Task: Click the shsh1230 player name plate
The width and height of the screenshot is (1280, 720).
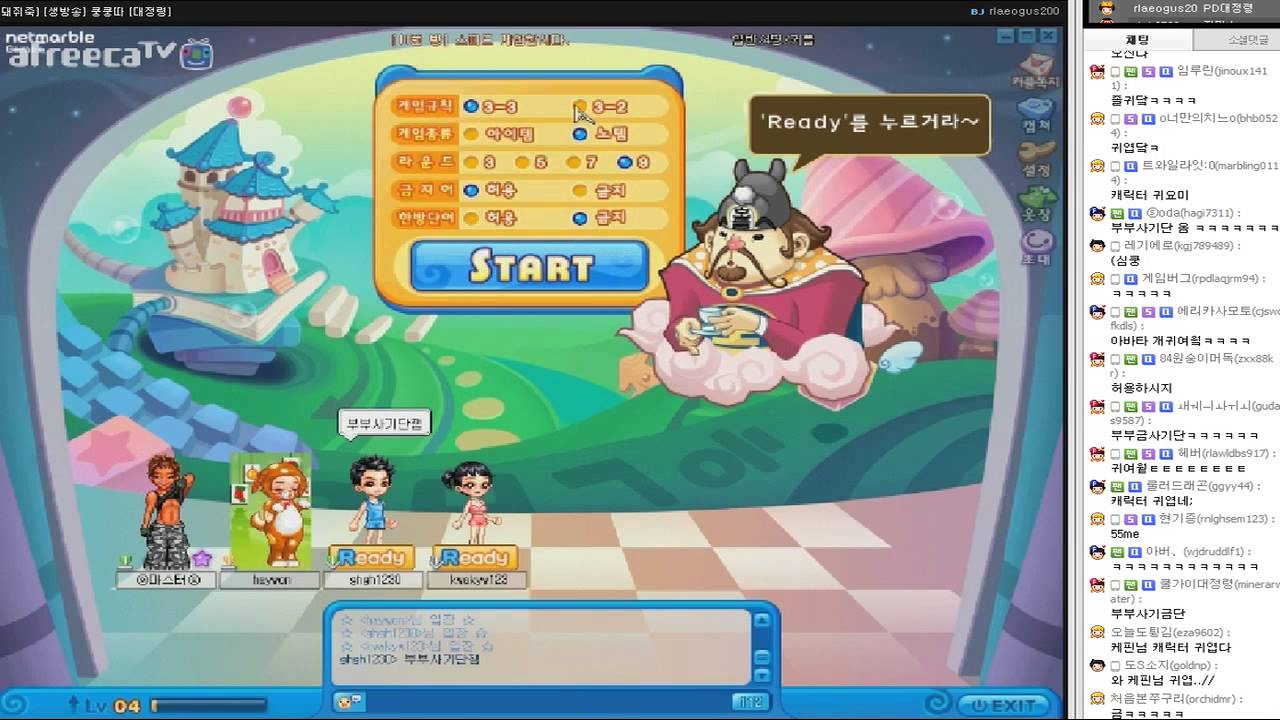Action: point(373,579)
